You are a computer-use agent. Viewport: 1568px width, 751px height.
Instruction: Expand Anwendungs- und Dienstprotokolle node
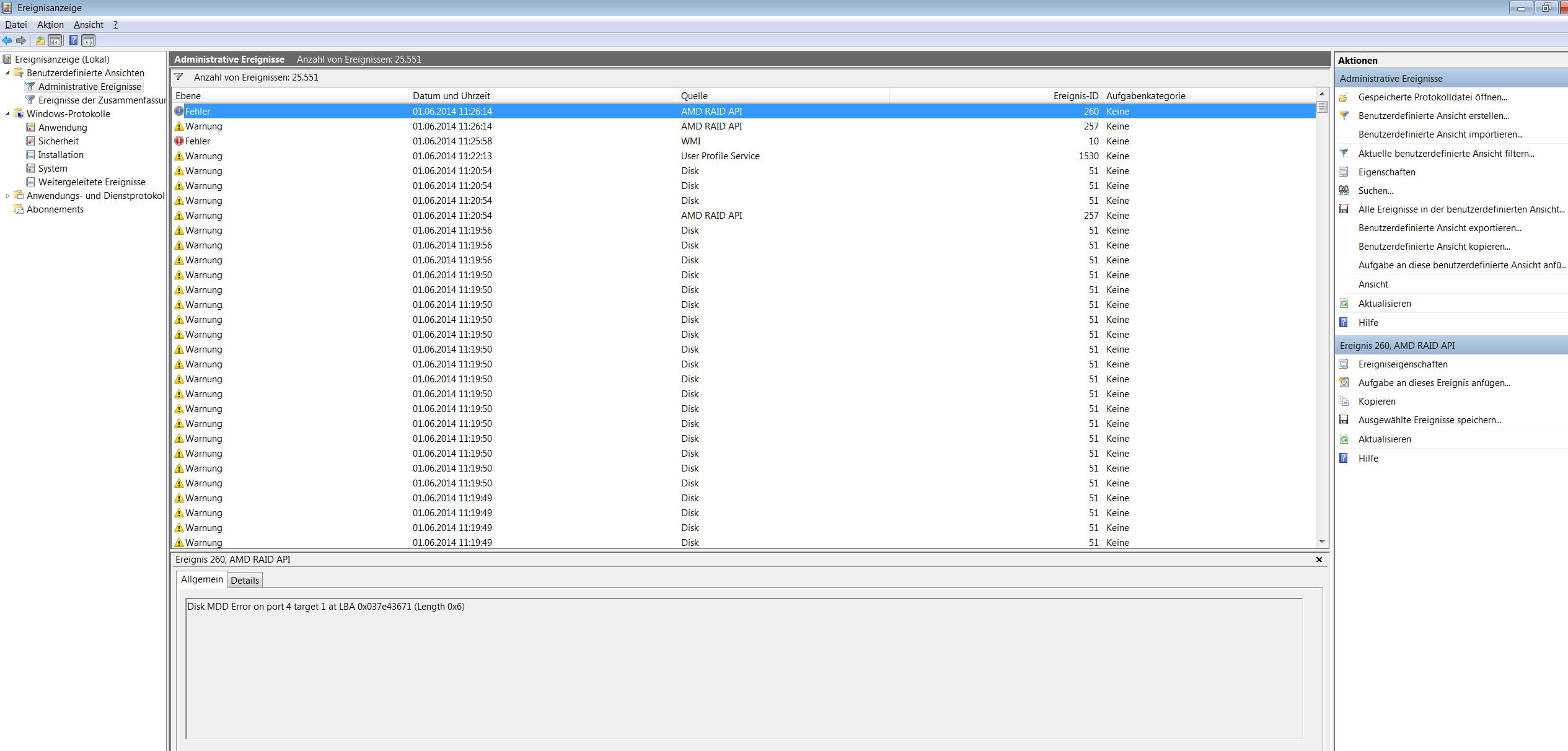click(7, 196)
